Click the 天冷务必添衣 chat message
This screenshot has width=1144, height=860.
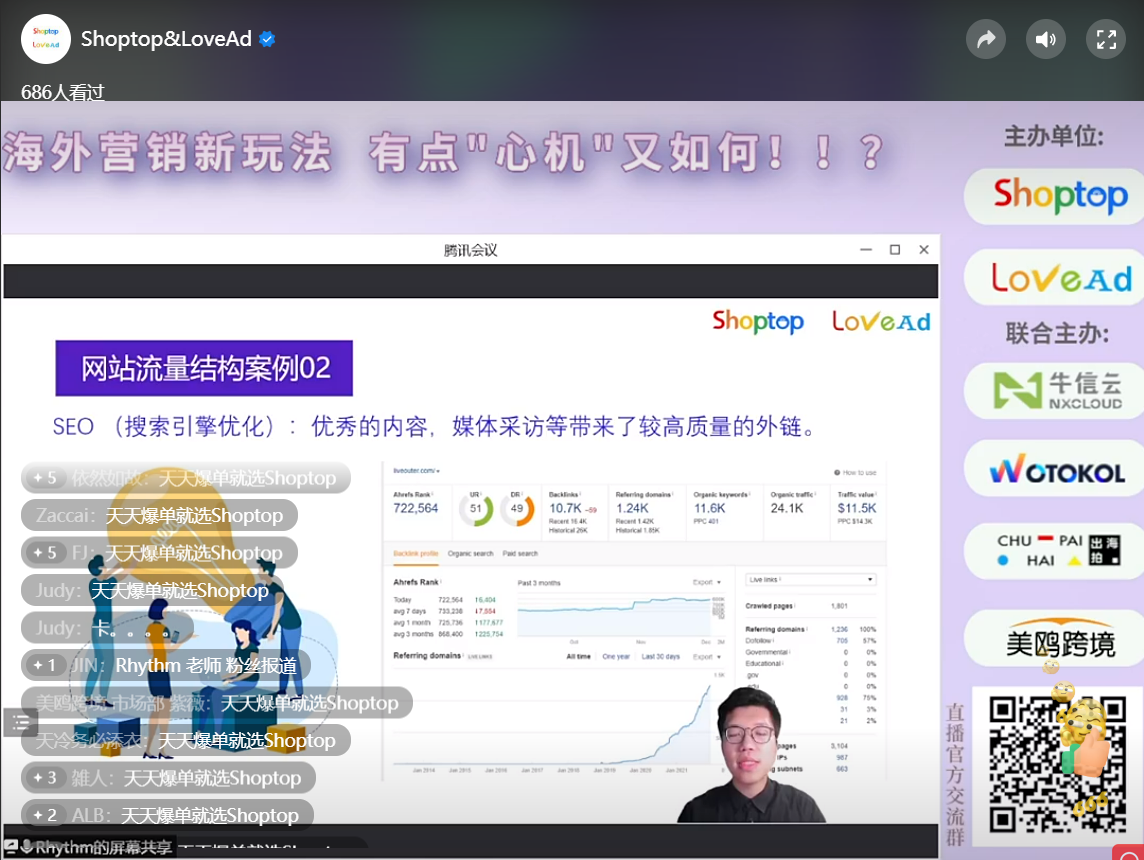[x=185, y=740]
